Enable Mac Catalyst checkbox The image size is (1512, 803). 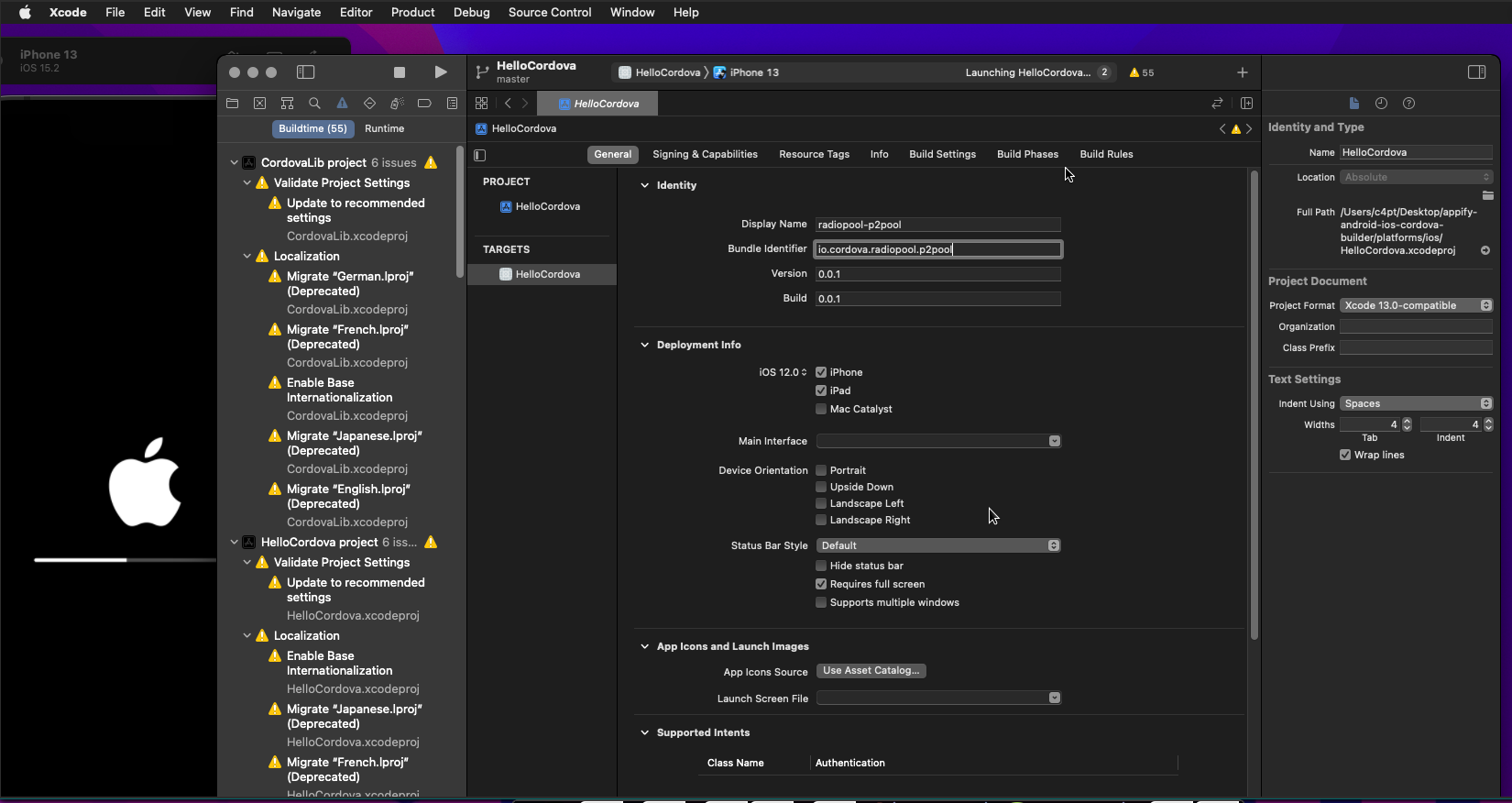tap(821, 409)
